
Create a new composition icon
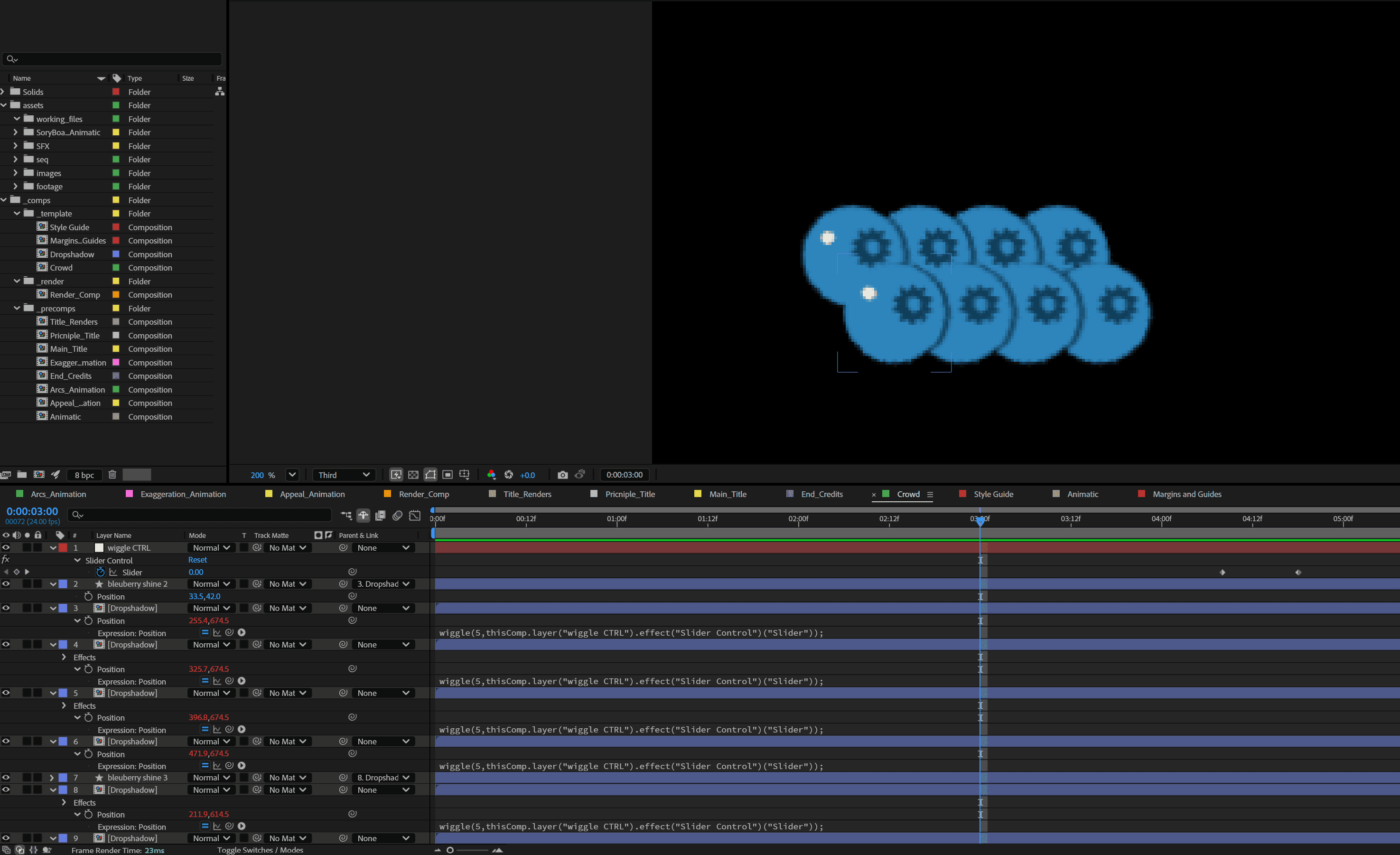38,475
